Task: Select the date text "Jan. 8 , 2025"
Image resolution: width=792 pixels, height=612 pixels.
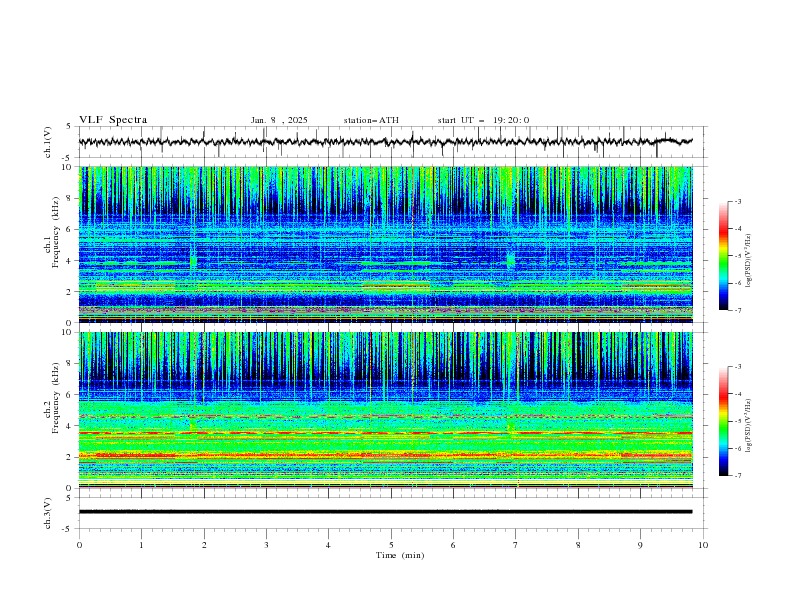Action: point(279,120)
